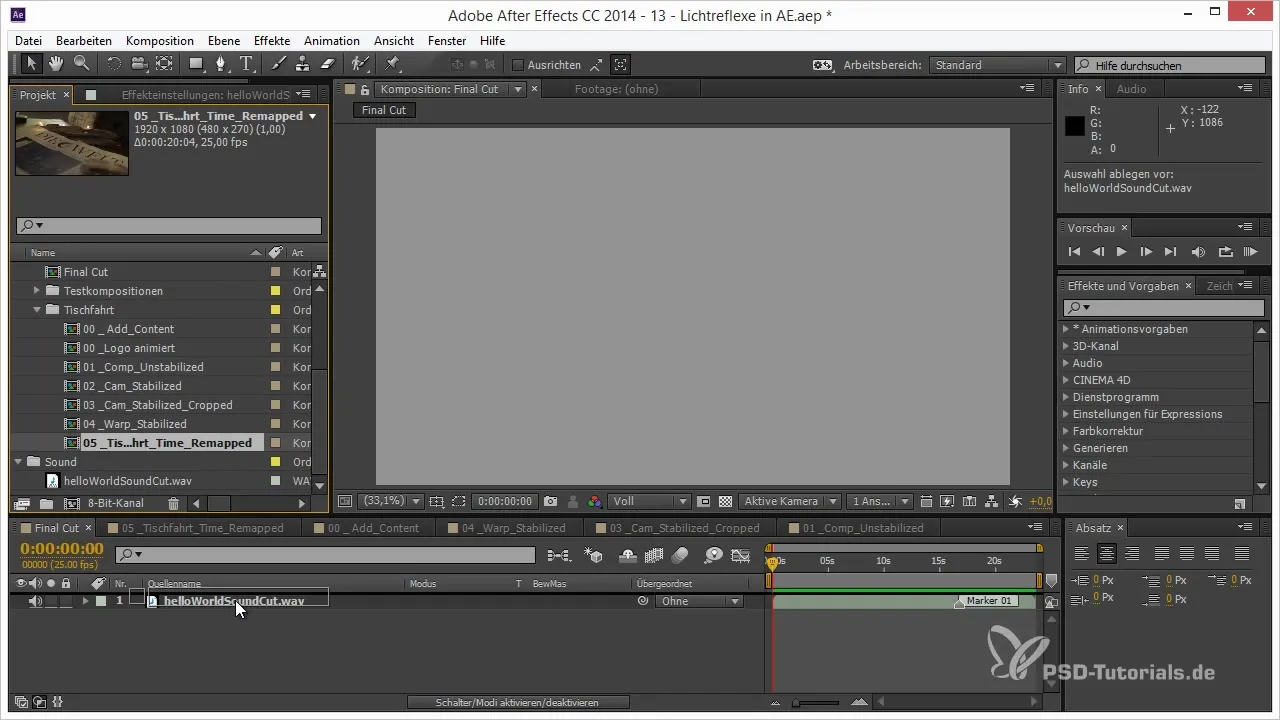Image resolution: width=1280 pixels, height=720 pixels.
Task: Toggle the viewer lock icon
Action: [365, 89]
